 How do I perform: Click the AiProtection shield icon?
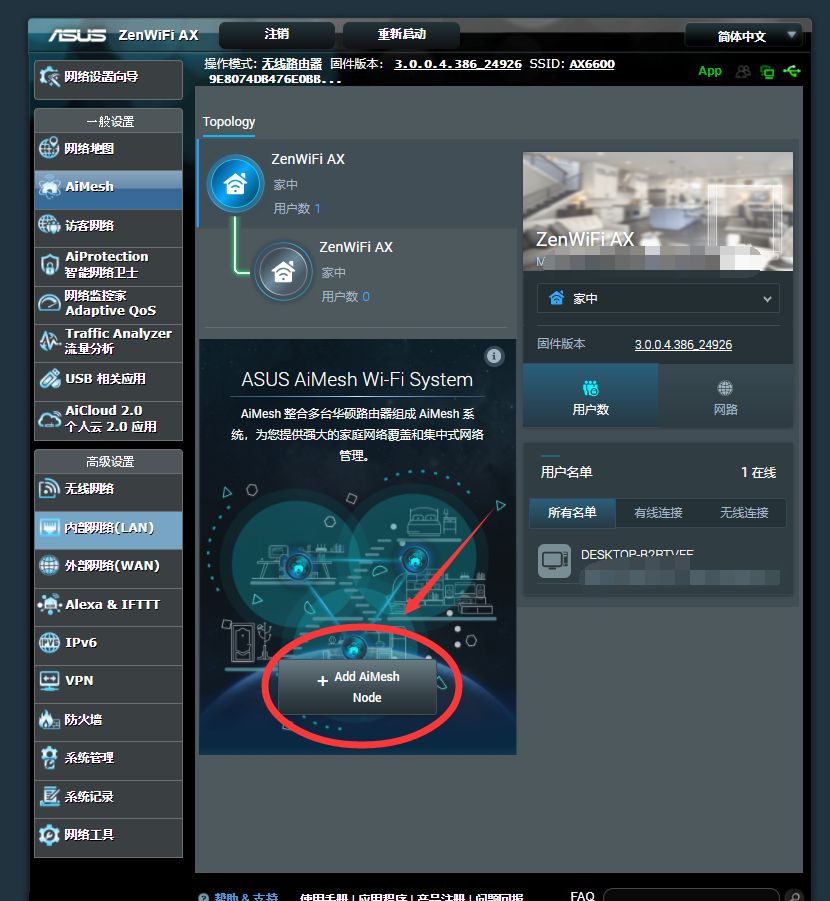49,264
